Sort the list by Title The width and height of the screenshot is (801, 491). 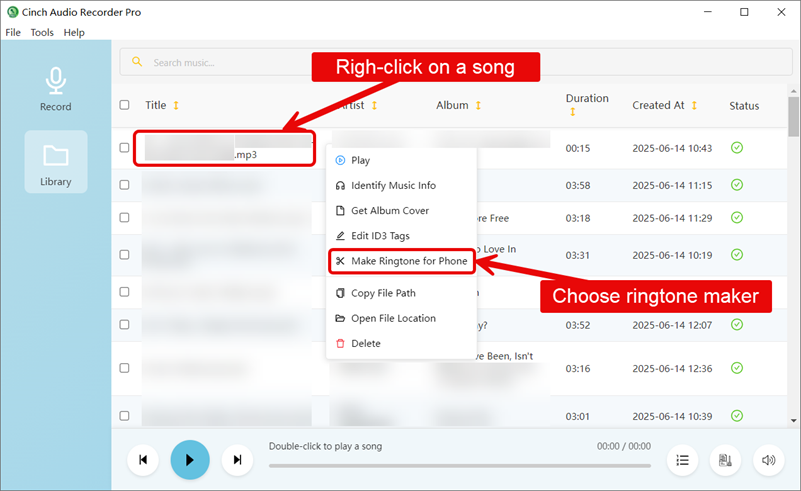(176, 105)
